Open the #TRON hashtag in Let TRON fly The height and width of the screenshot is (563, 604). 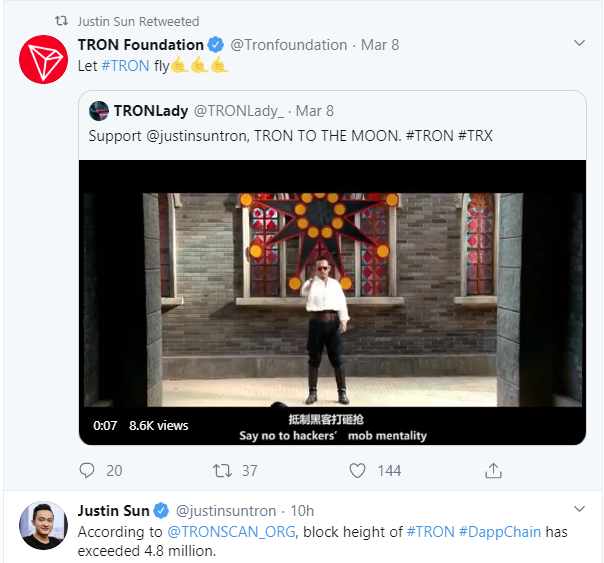tap(125, 66)
